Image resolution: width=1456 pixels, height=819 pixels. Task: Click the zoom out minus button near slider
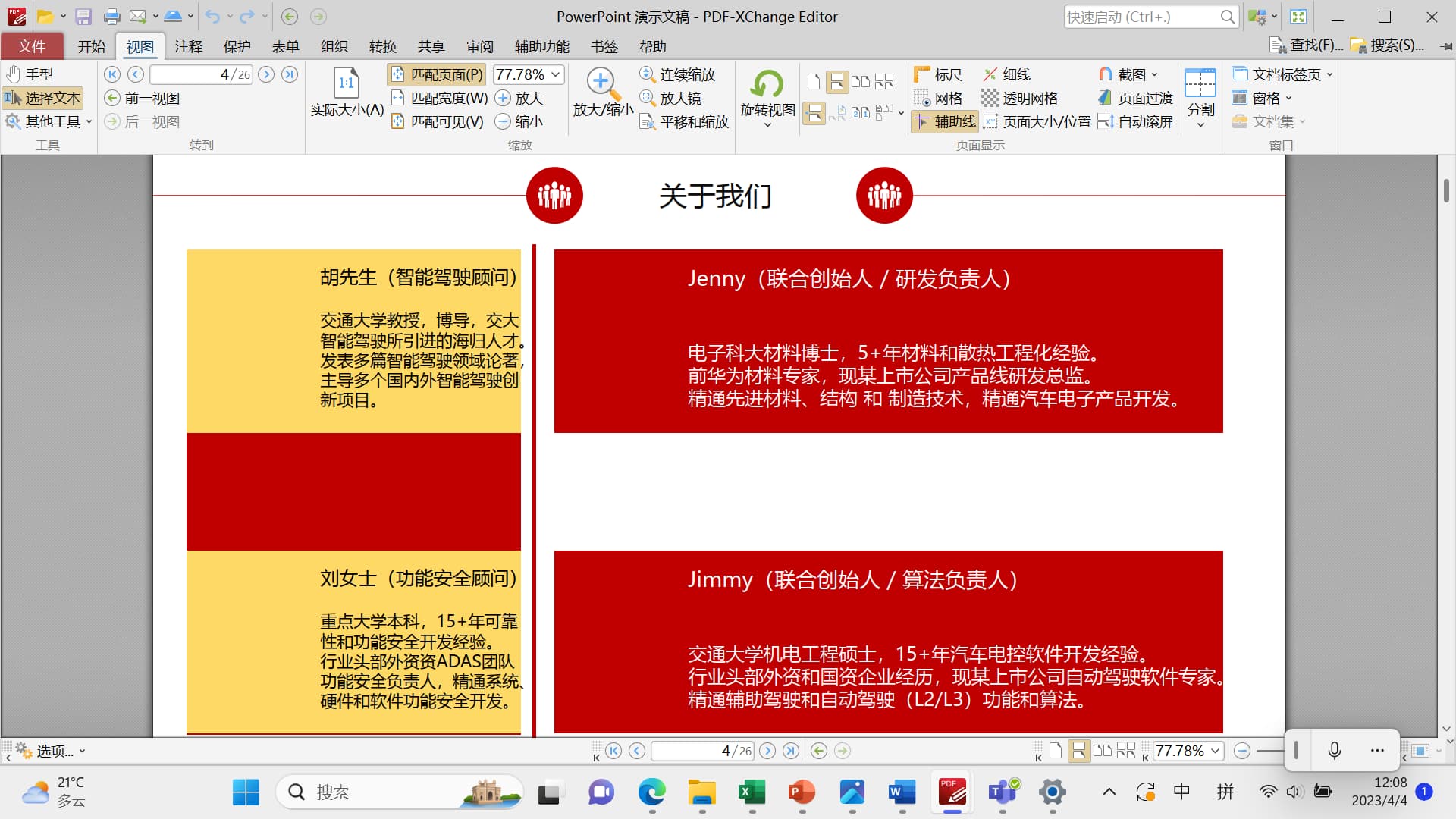point(1241,751)
